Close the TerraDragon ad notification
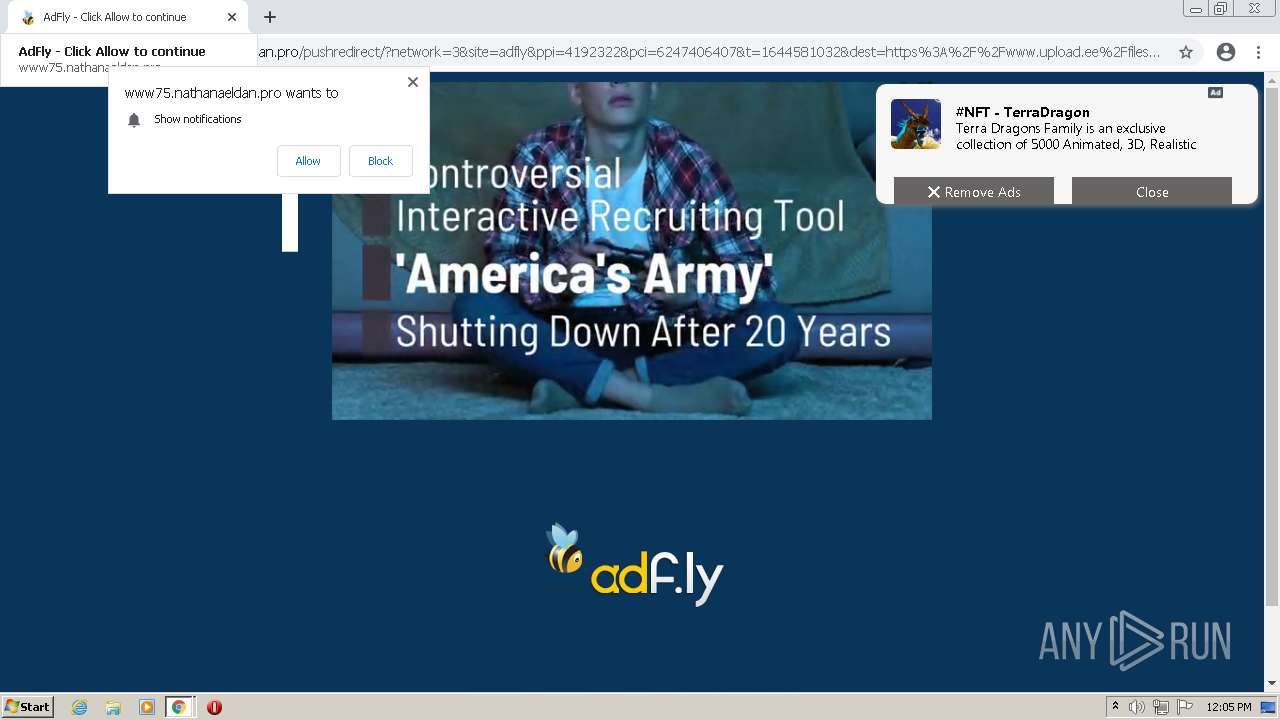1280x720 pixels. [x=1152, y=192]
